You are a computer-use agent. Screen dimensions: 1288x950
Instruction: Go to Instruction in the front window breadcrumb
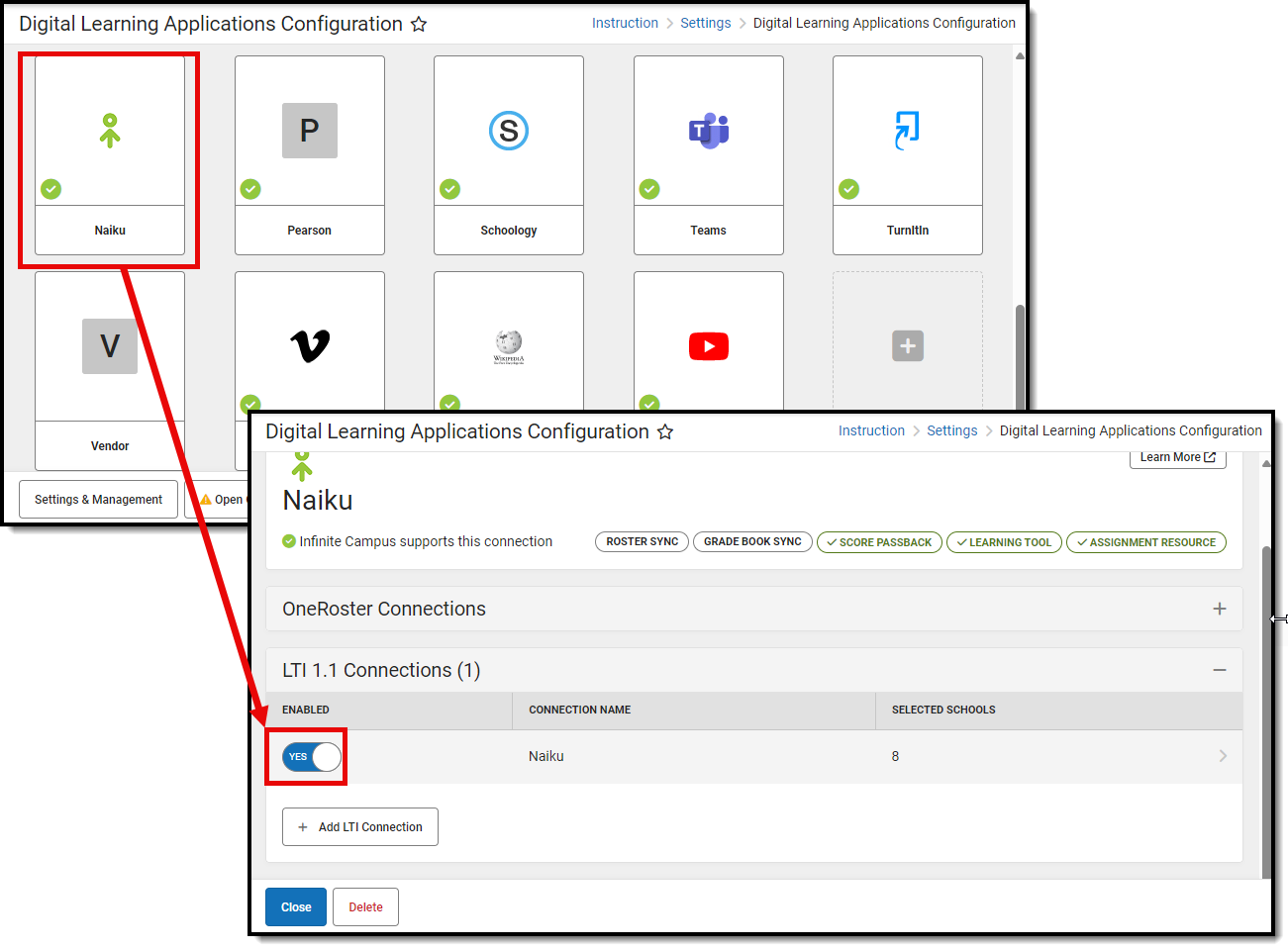[x=871, y=430]
